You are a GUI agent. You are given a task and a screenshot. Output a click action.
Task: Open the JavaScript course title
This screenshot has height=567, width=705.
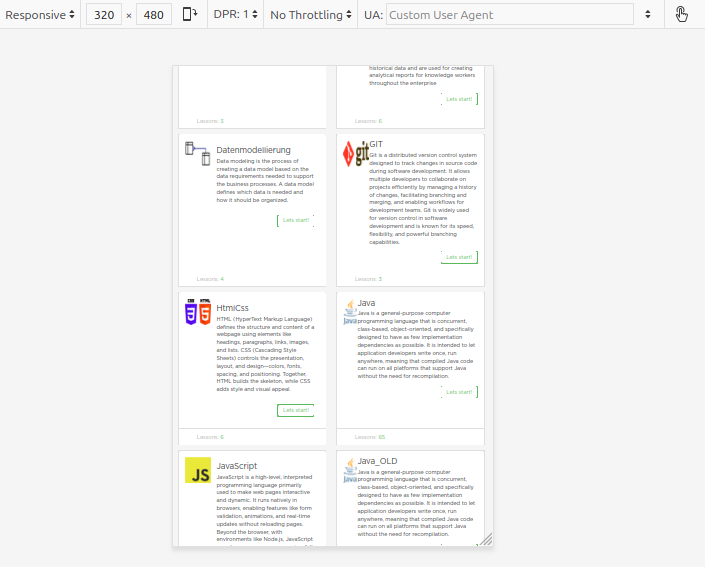pyautogui.click(x=237, y=466)
